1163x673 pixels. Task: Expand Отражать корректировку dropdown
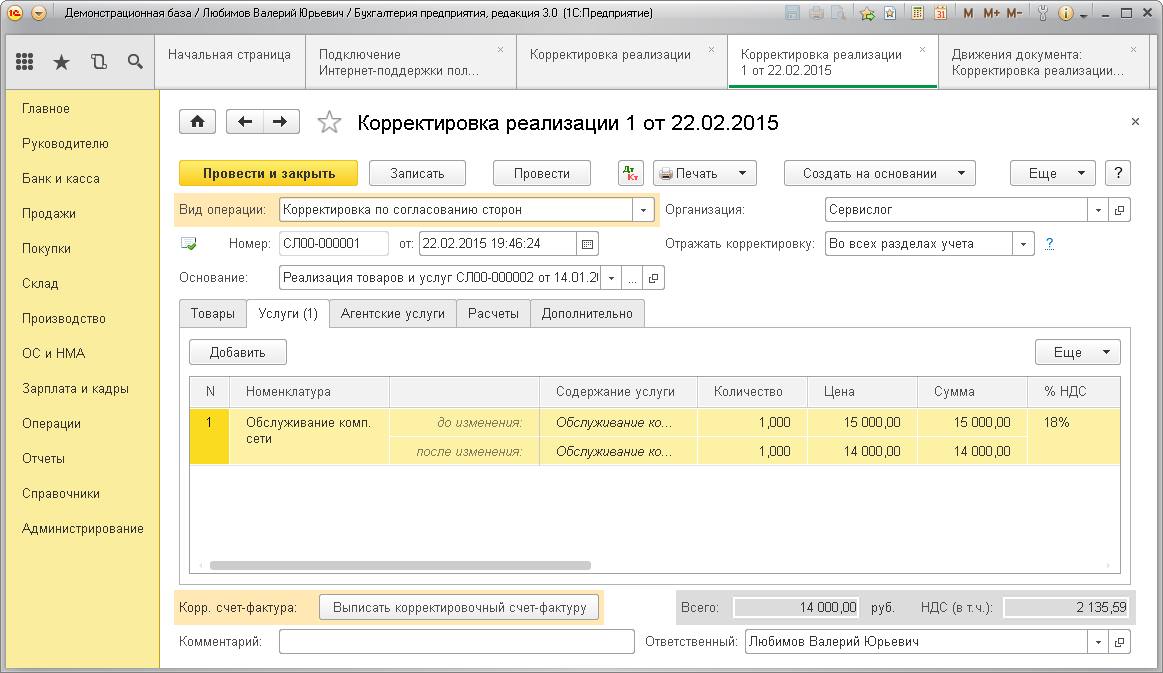pyautogui.click(x=1024, y=243)
